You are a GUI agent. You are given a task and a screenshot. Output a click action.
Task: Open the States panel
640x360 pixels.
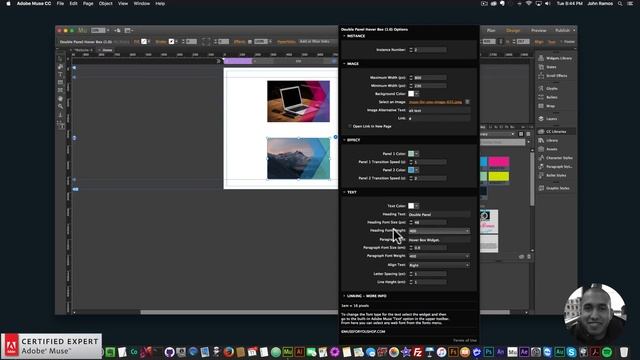click(x=548, y=67)
